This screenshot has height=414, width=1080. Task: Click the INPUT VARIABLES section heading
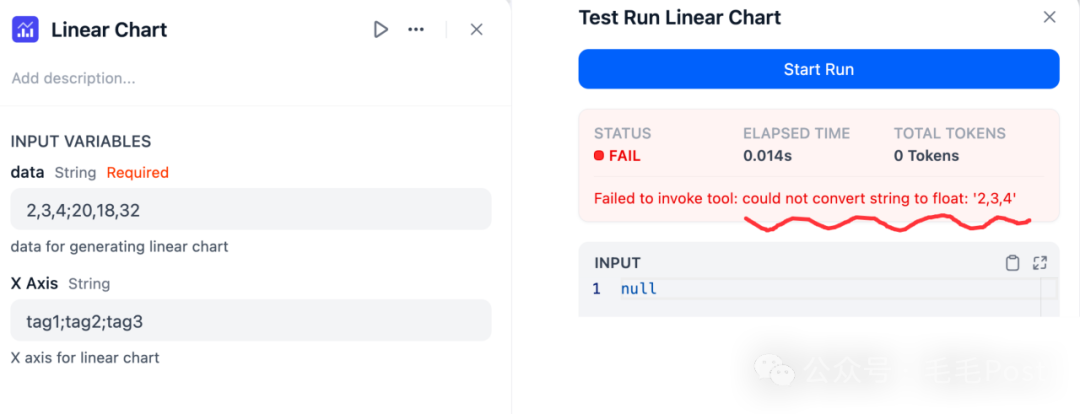click(x=81, y=142)
